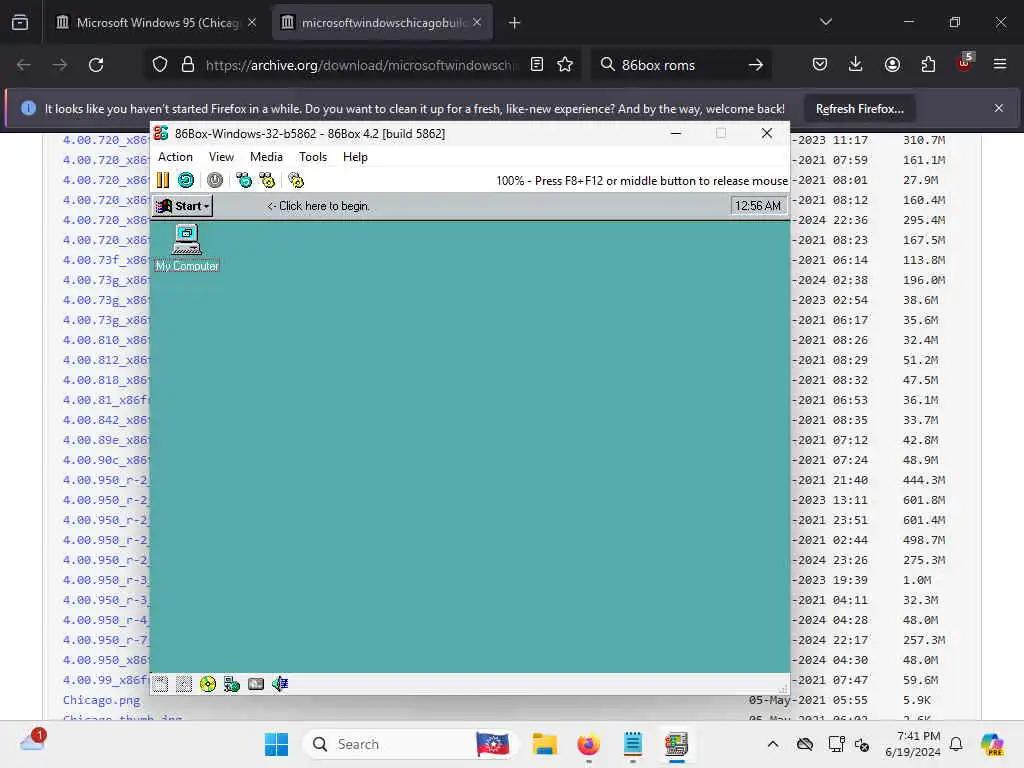
Task: Click the hard disk status bar icon
Action: 256,684
